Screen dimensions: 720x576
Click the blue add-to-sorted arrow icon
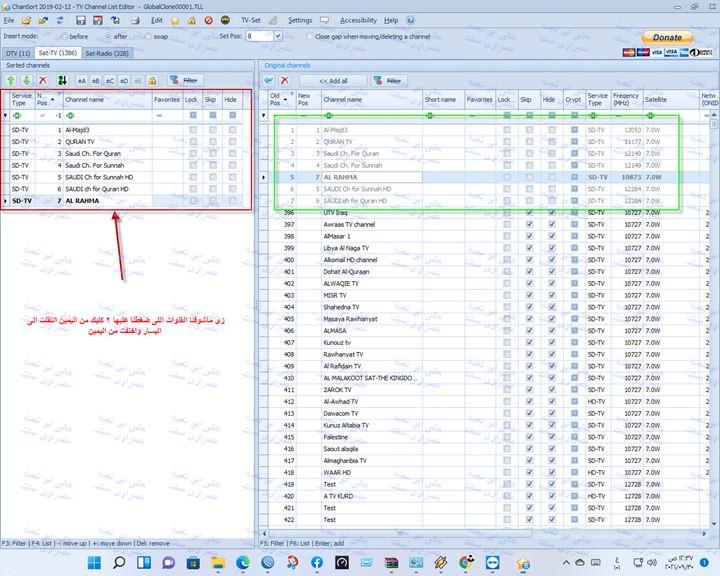[269, 81]
